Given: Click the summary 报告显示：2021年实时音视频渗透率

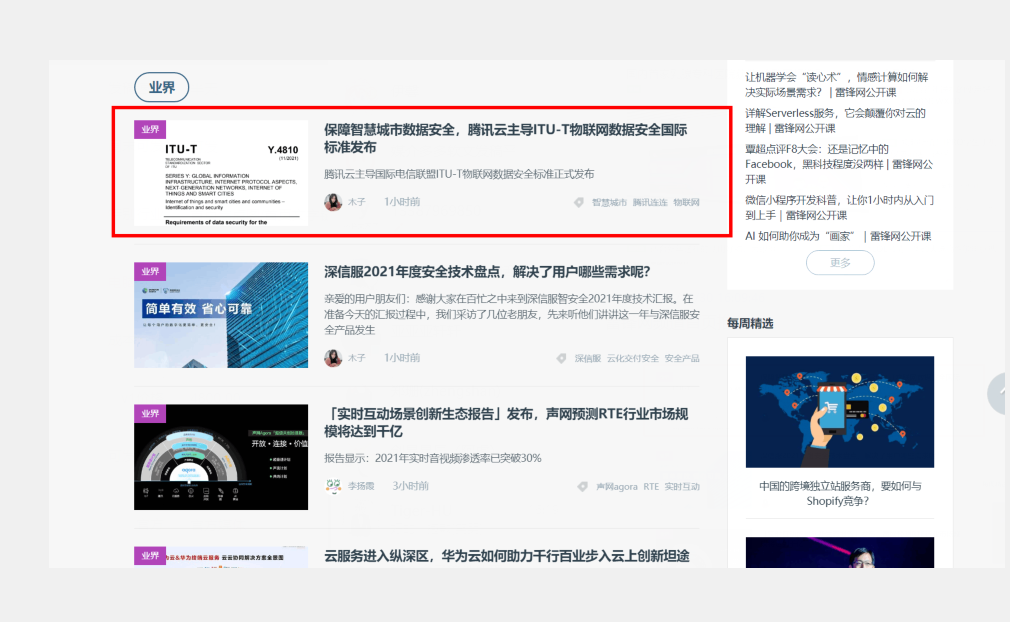Looking at the screenshot, I should pyautogui.click(x=433, y=458).
